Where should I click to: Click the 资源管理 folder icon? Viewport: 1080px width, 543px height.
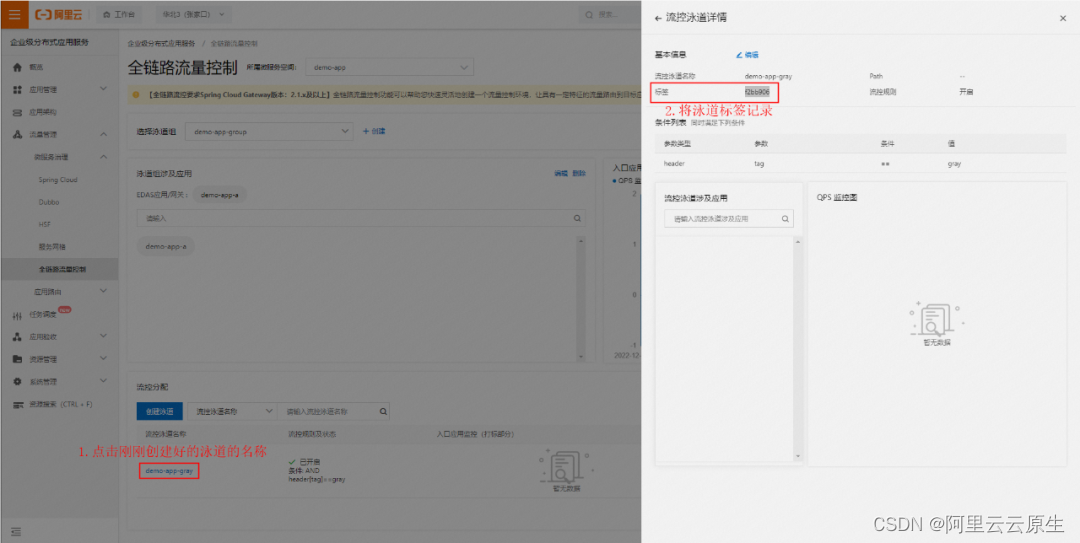[x=18, y=359]
